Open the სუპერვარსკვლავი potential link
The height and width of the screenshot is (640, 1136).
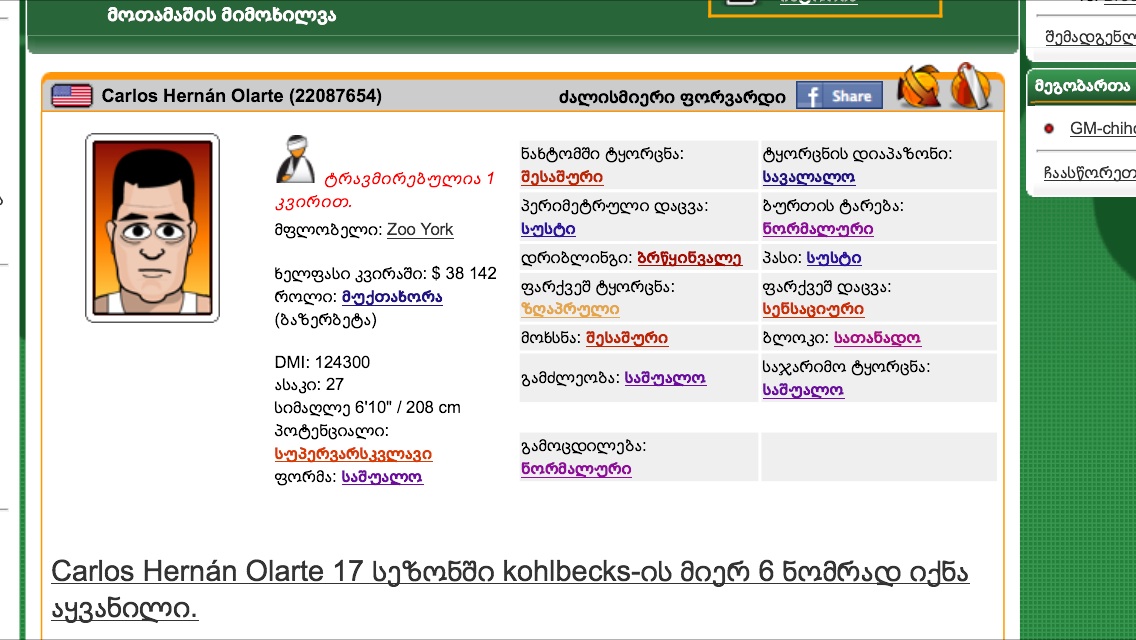(x=353, y=454)
